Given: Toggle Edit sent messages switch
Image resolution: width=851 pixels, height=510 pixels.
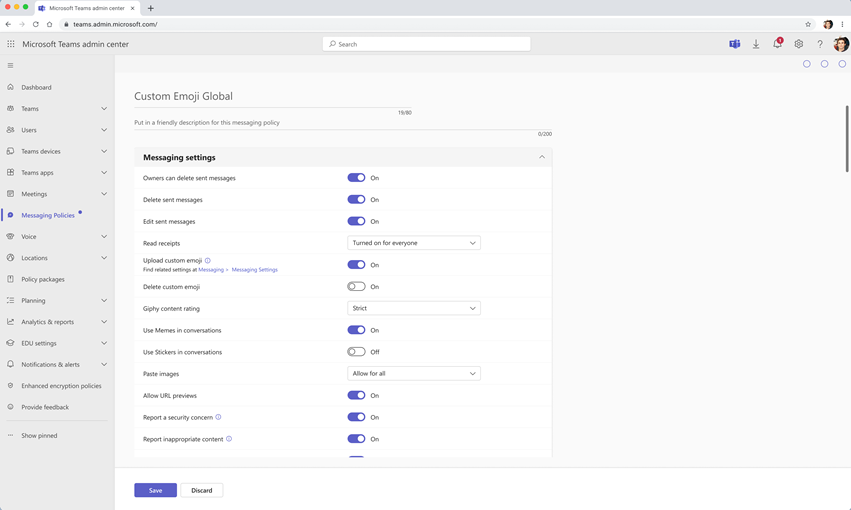Looking at the screenshot, I should 356,221.
